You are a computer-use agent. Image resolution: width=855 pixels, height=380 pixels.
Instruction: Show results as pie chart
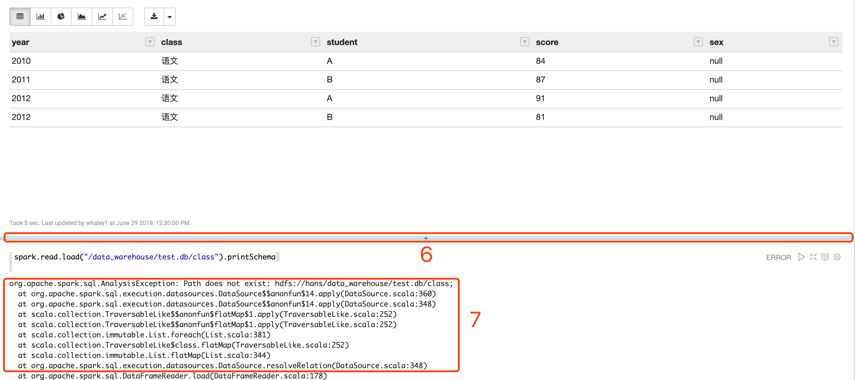(61, 16)
